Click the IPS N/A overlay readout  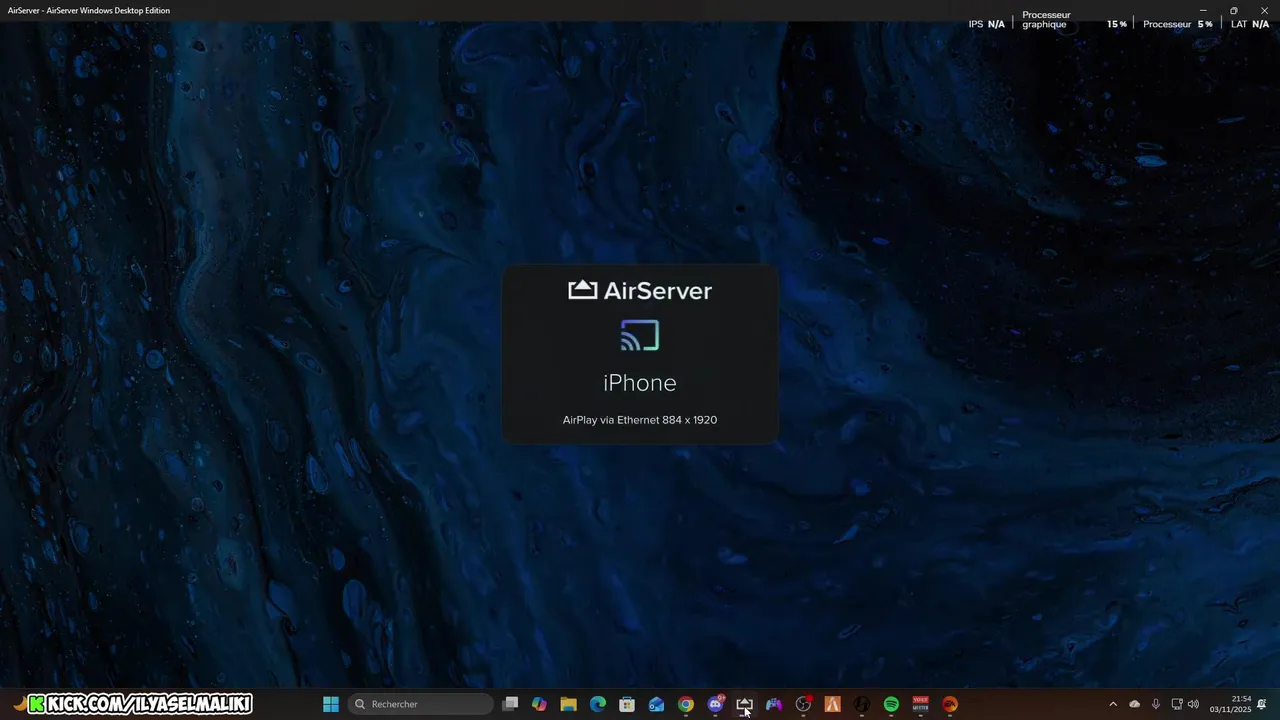click(986, 24)
